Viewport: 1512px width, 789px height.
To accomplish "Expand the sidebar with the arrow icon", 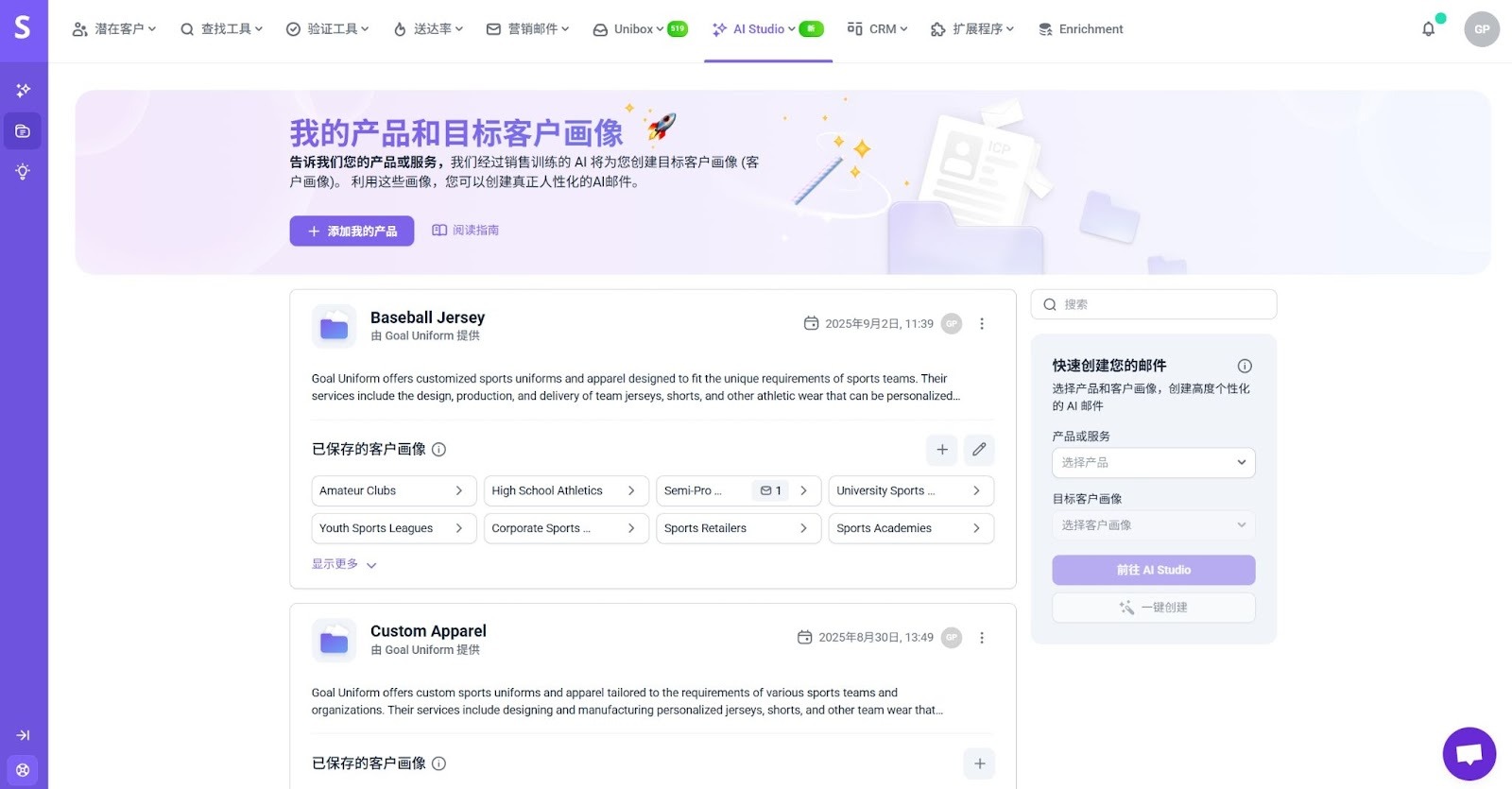I will 23,735.
